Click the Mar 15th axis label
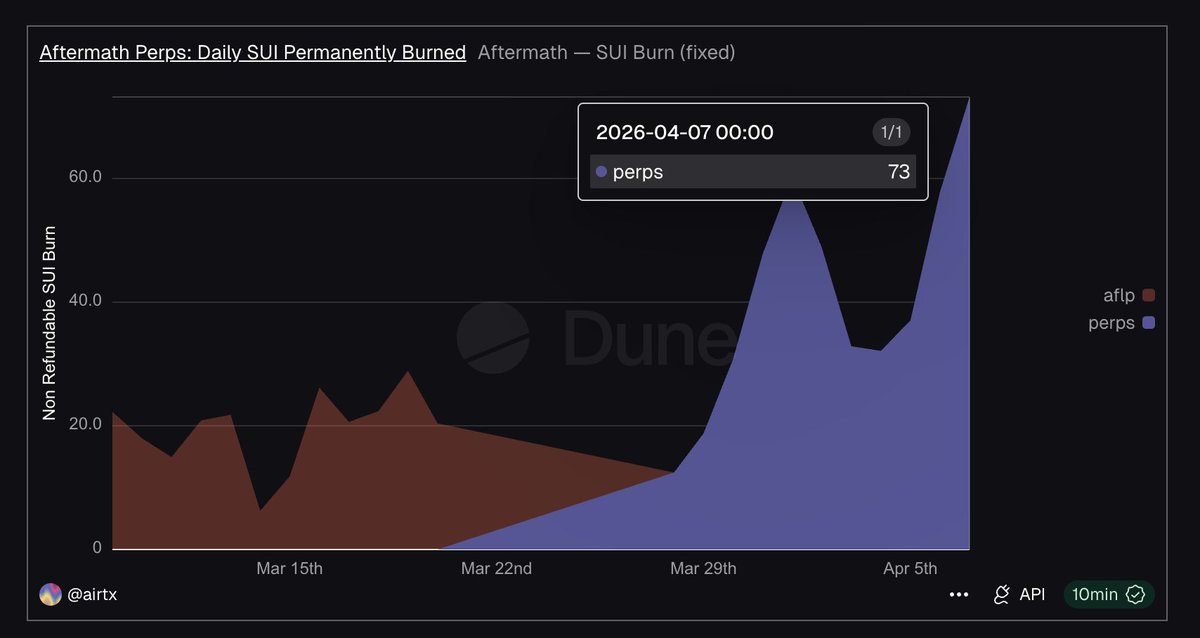This screenshot has width=1200, height=638. [x=290, y=569]
